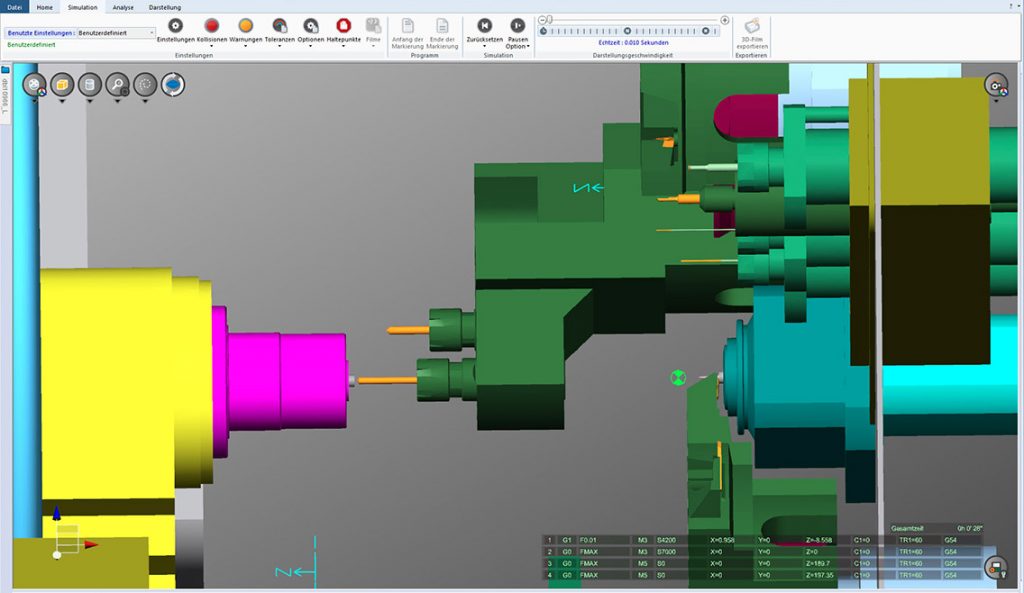Click the red Kollisionen icon
Image resolution: width=1024 pixels, height=593 pixels.
click(x=211, y=26)
